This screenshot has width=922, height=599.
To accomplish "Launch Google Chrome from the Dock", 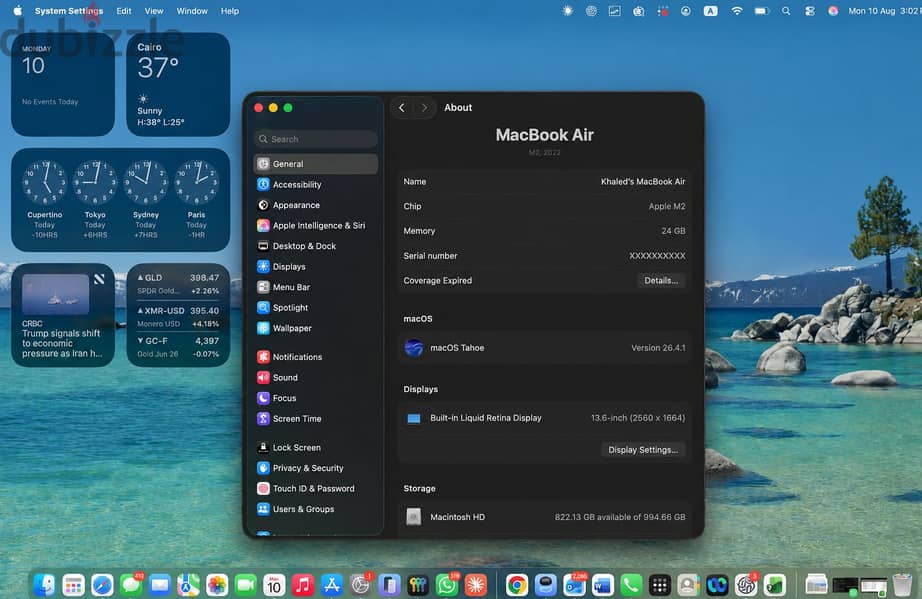I will click(517, 585).
